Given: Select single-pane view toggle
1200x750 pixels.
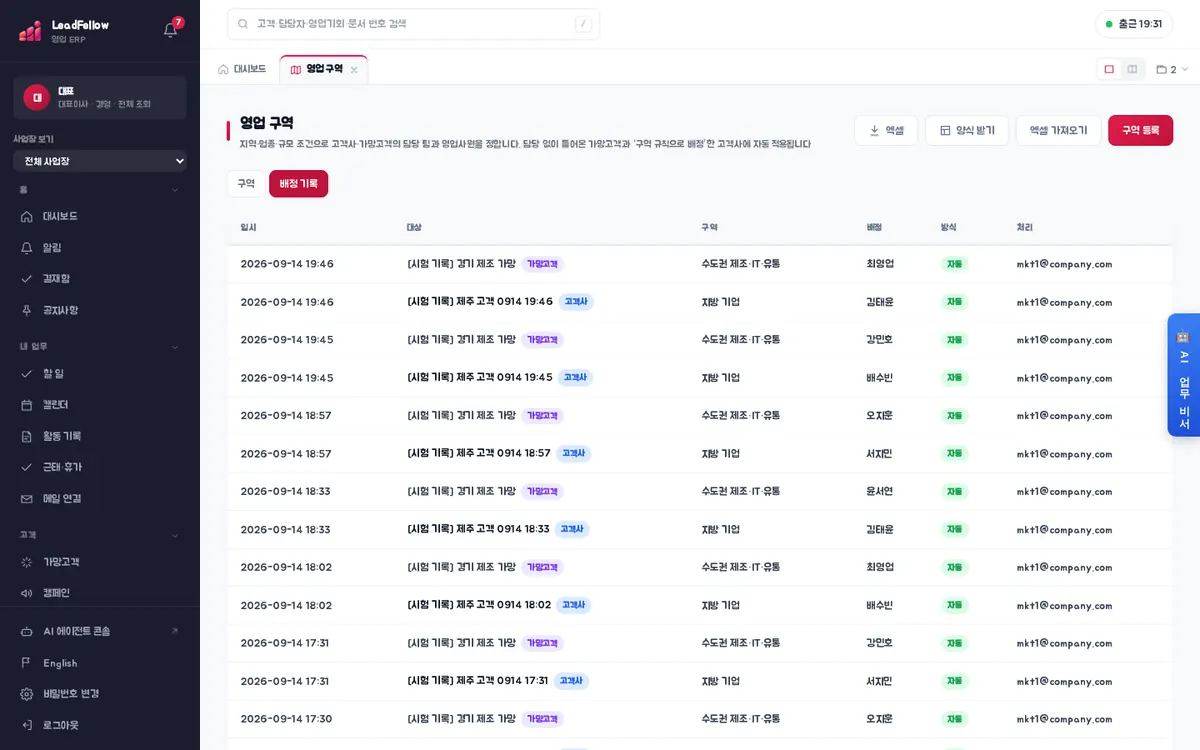Looking at the screenshot, I should point(1109,69).
